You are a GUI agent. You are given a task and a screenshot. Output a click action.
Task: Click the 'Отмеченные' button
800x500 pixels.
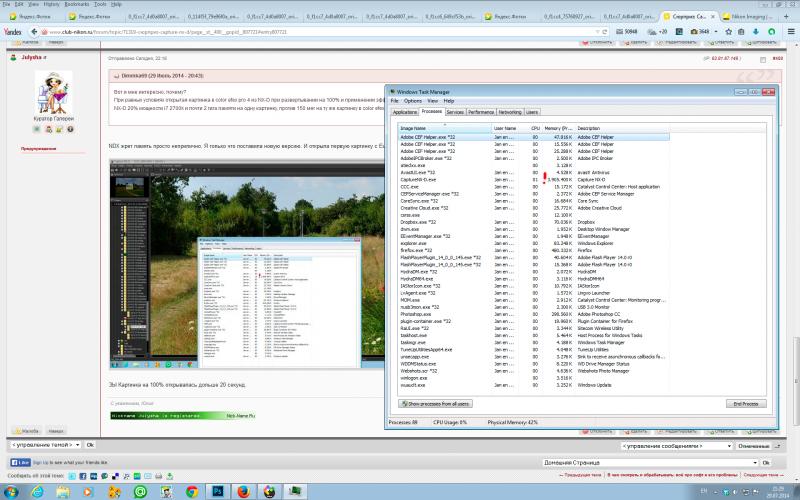(x=753, y=446)
